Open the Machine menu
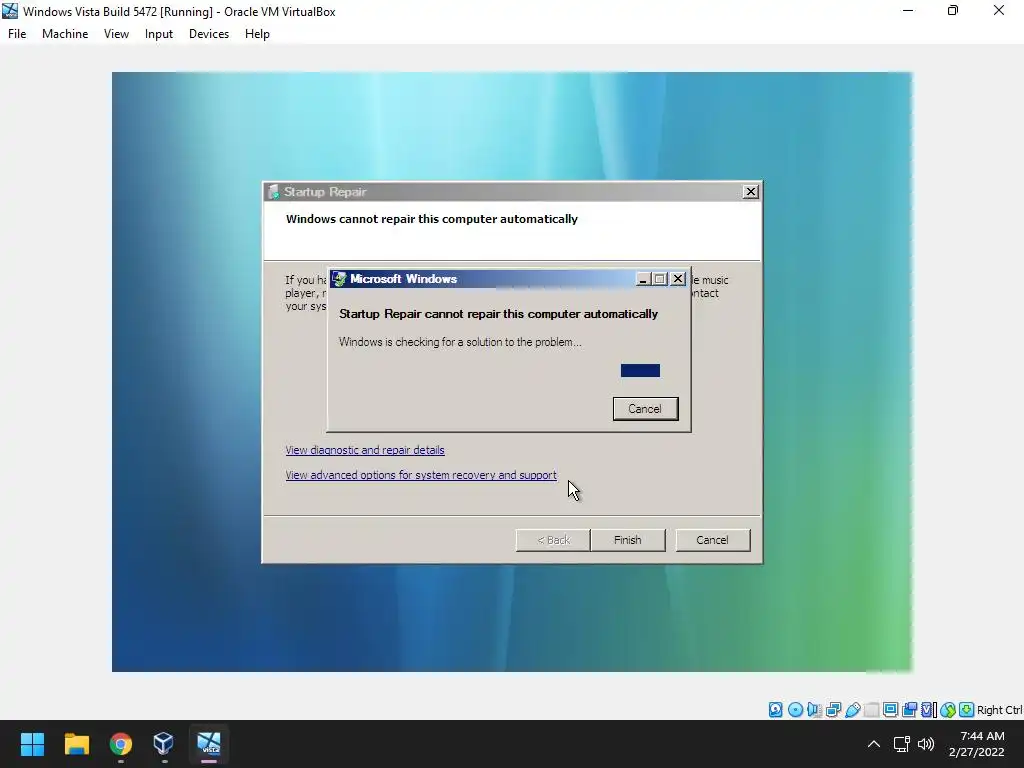This screenshot has width=1024, height=768. tap(65, 34)
